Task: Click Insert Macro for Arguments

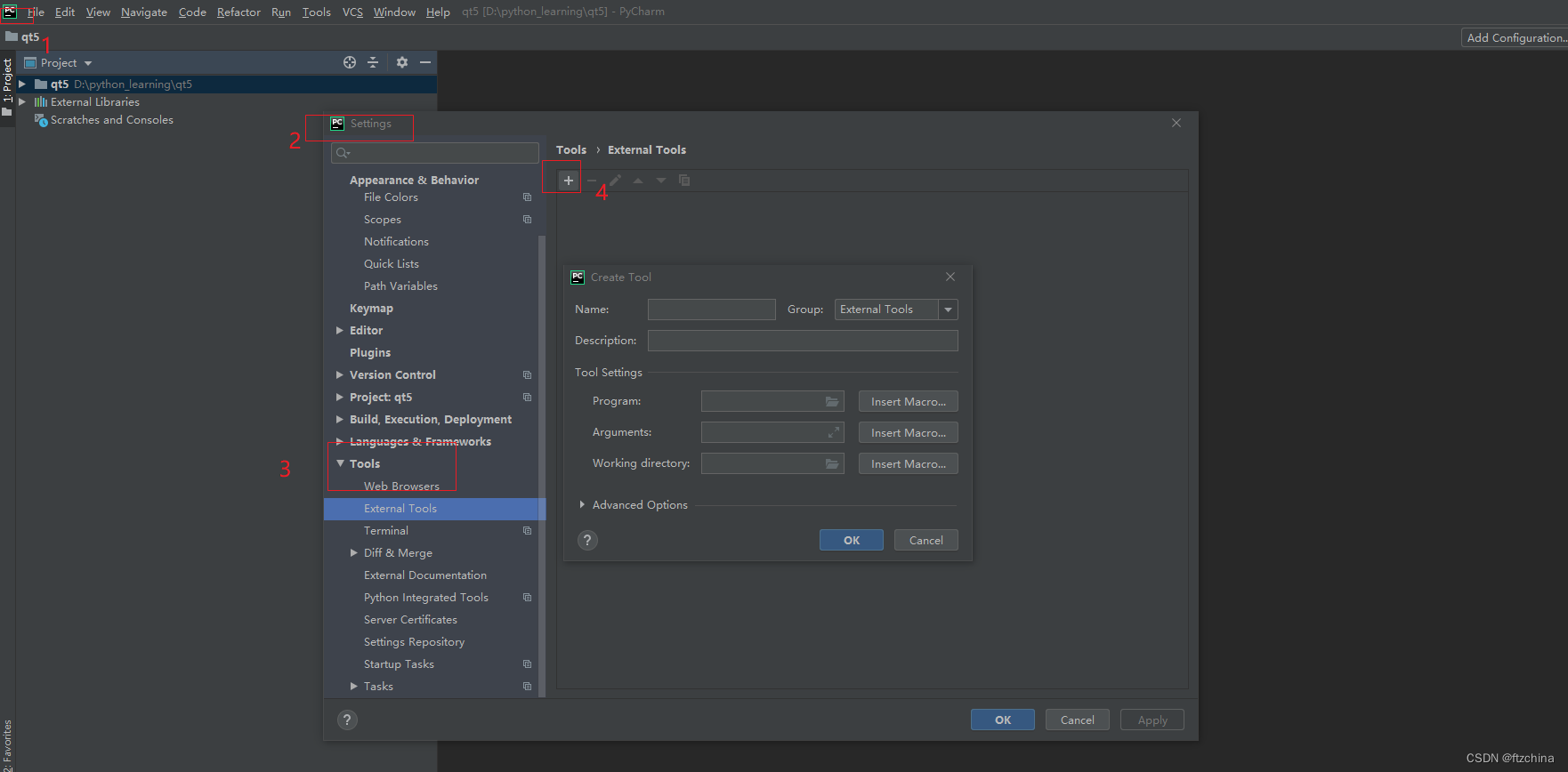Action: pyautogui.click(x=909, y=432)
